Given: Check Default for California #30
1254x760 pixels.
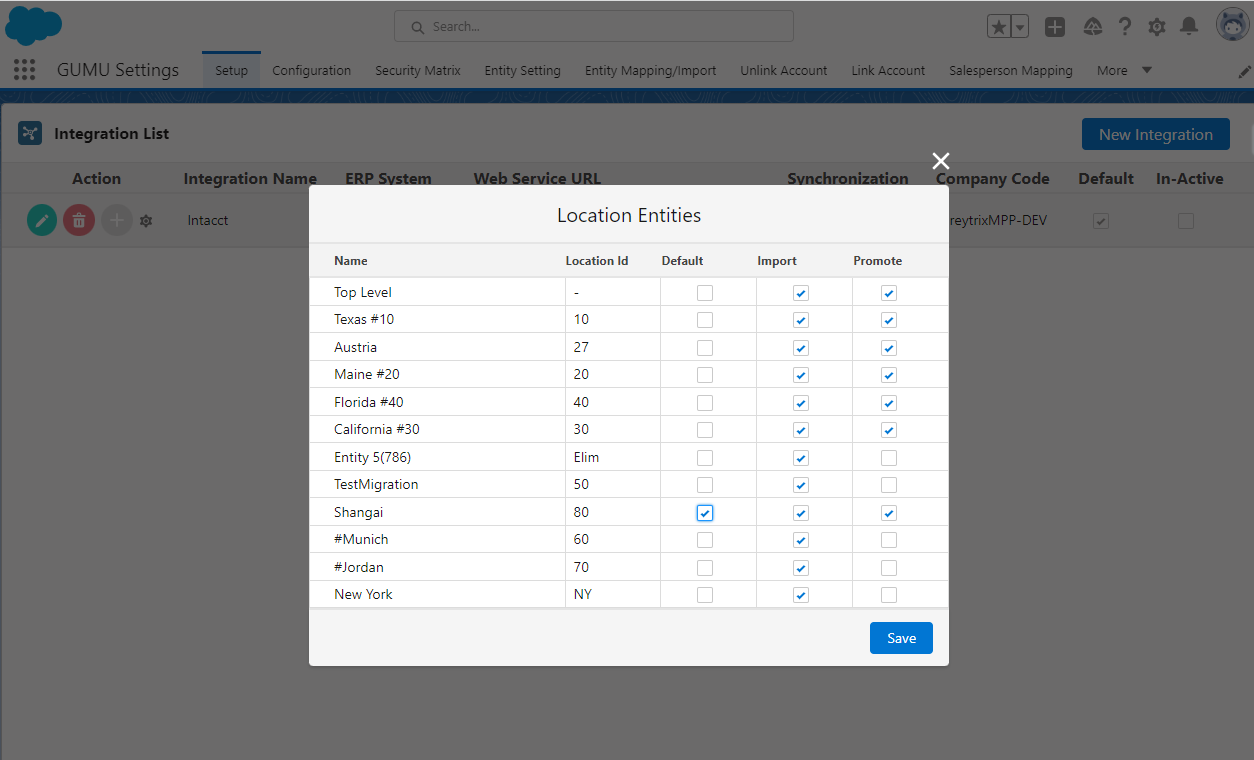Looking at the screenshot, I should click(705, 430).
